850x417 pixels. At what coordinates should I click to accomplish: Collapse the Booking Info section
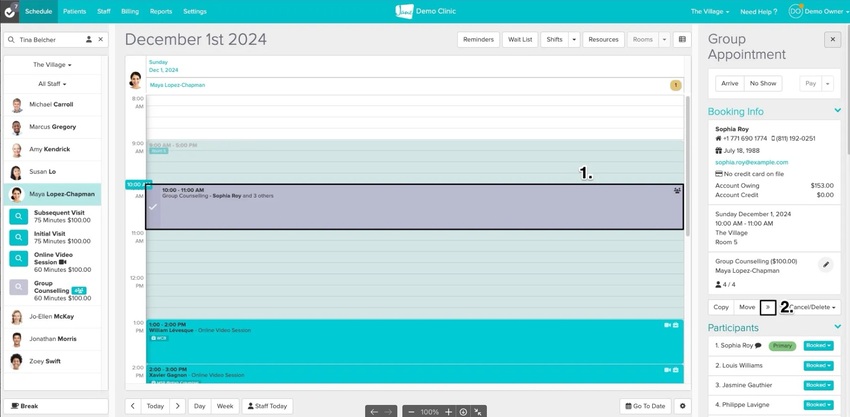coord(838,111)
